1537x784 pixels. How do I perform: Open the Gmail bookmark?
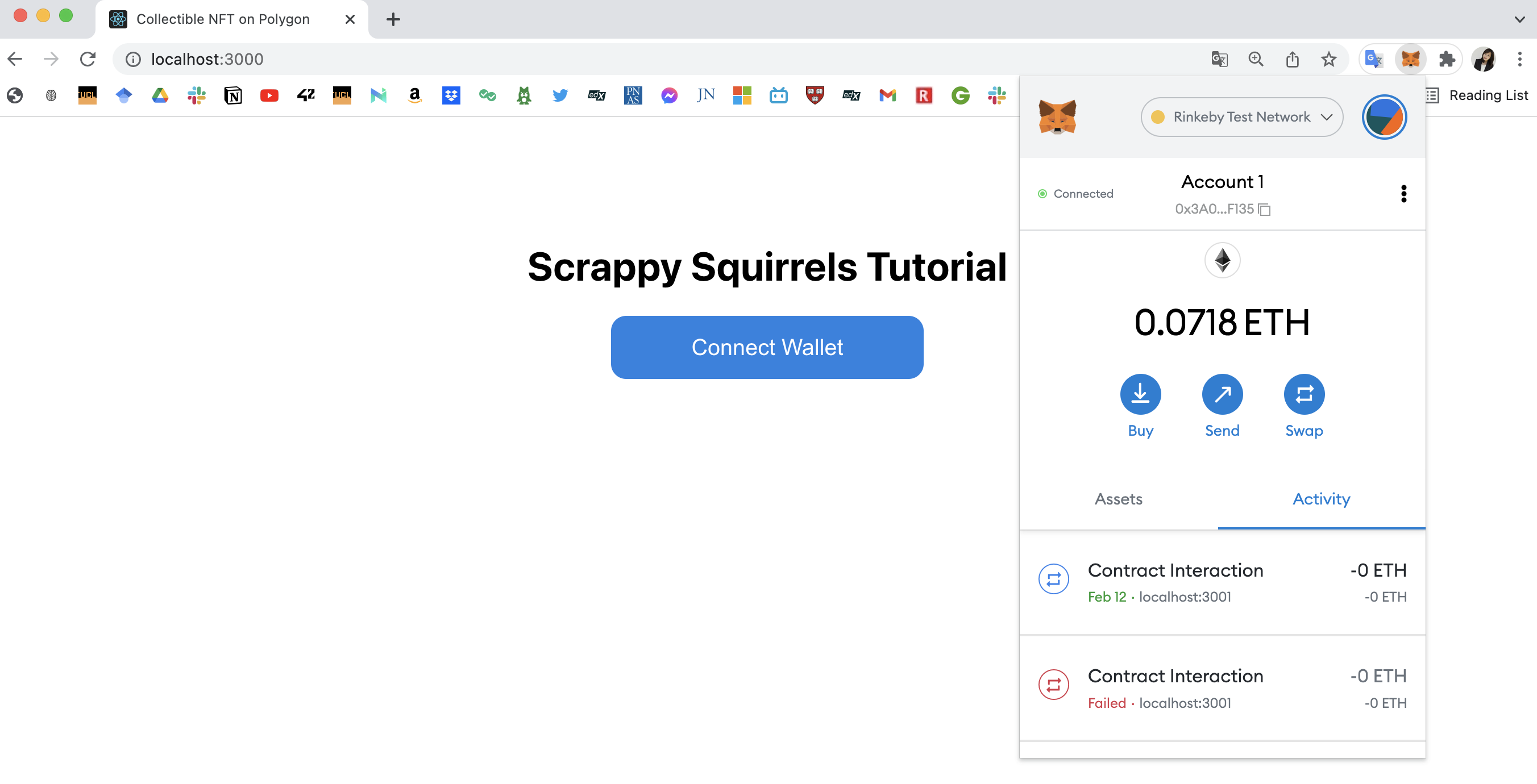pos(887,95)
